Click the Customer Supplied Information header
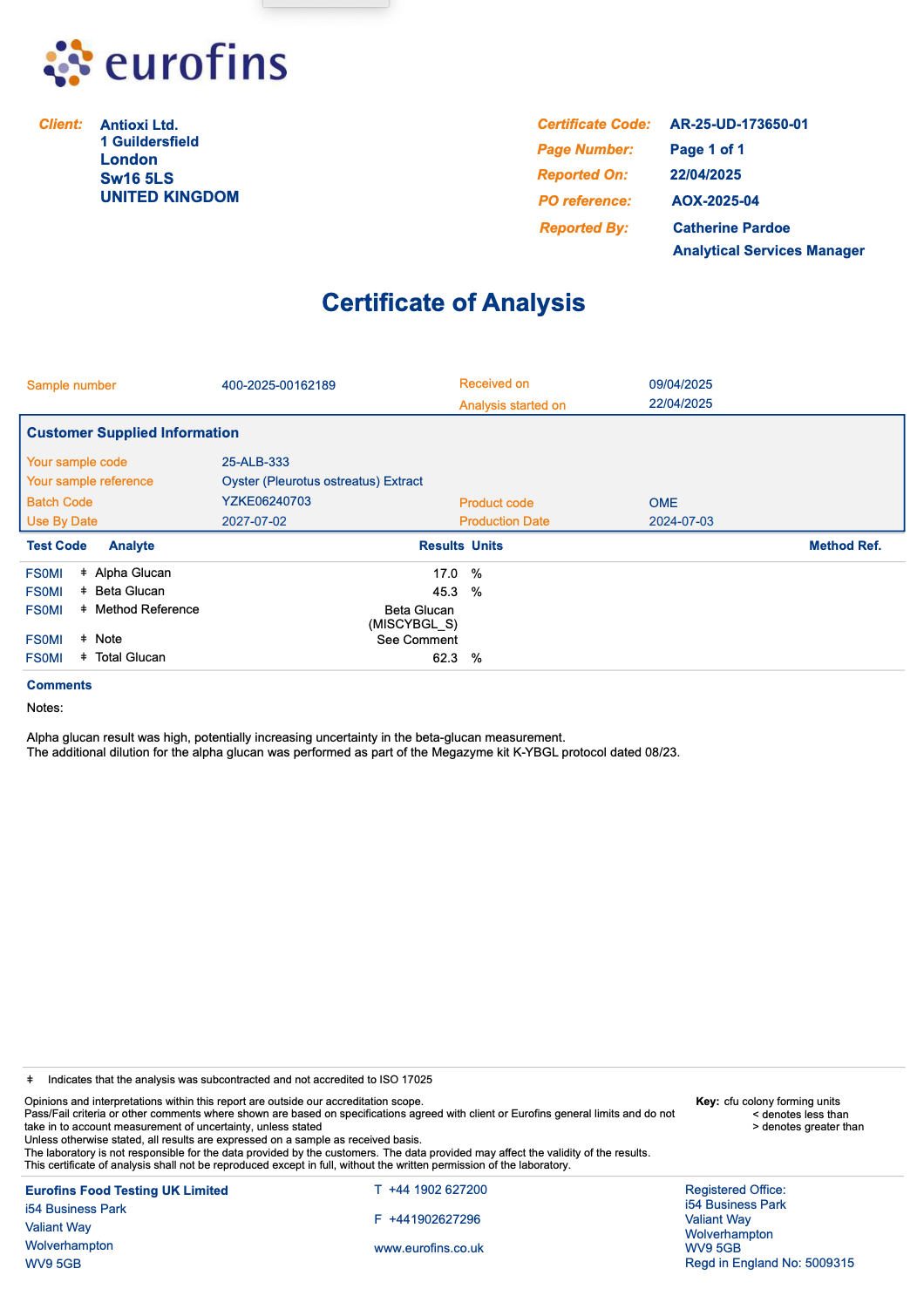 click(x=132, y=433)
